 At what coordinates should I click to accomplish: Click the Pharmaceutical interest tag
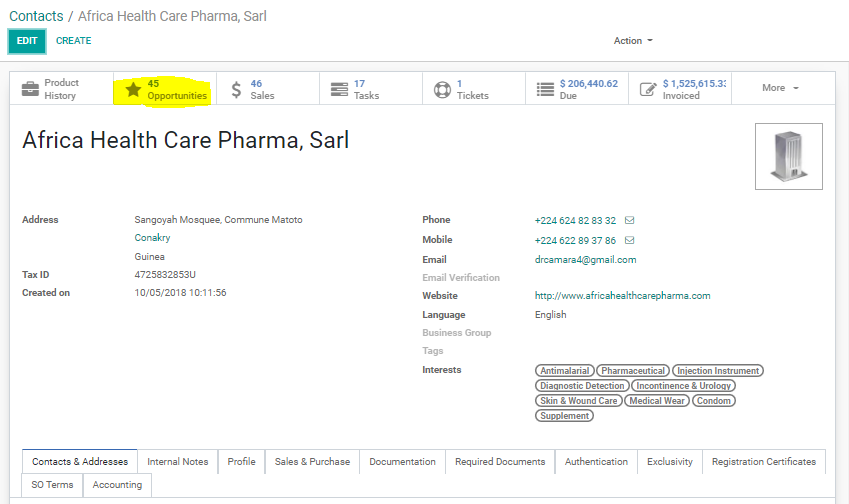[x=633, y=371]
